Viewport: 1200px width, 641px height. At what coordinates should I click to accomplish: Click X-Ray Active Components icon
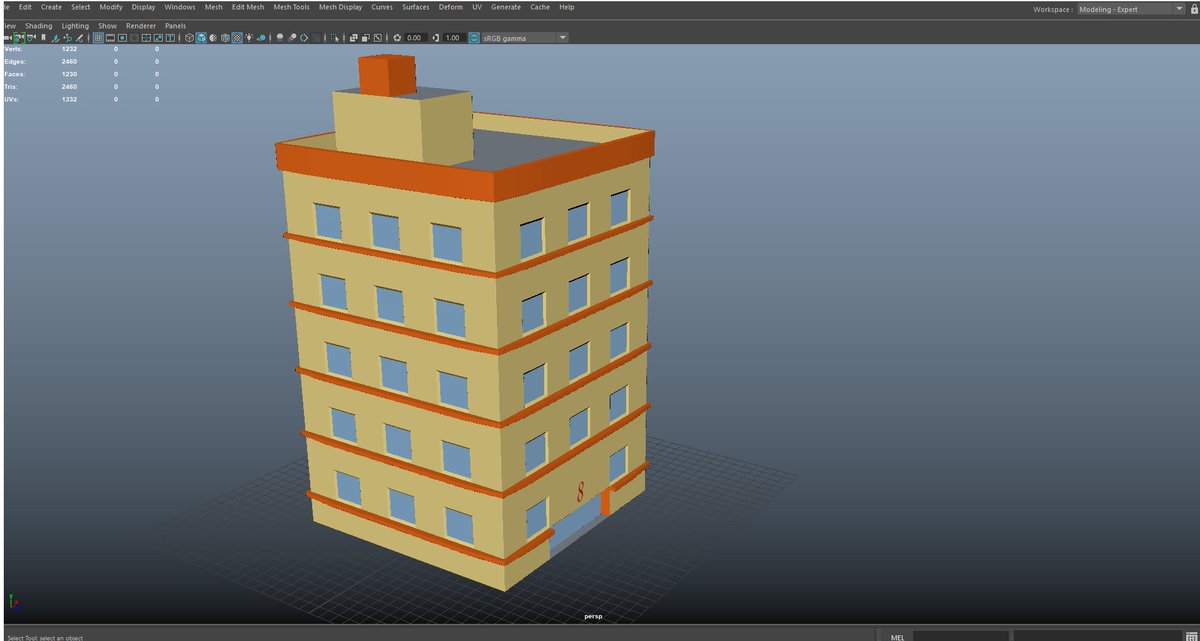click(x=365, y=38)
